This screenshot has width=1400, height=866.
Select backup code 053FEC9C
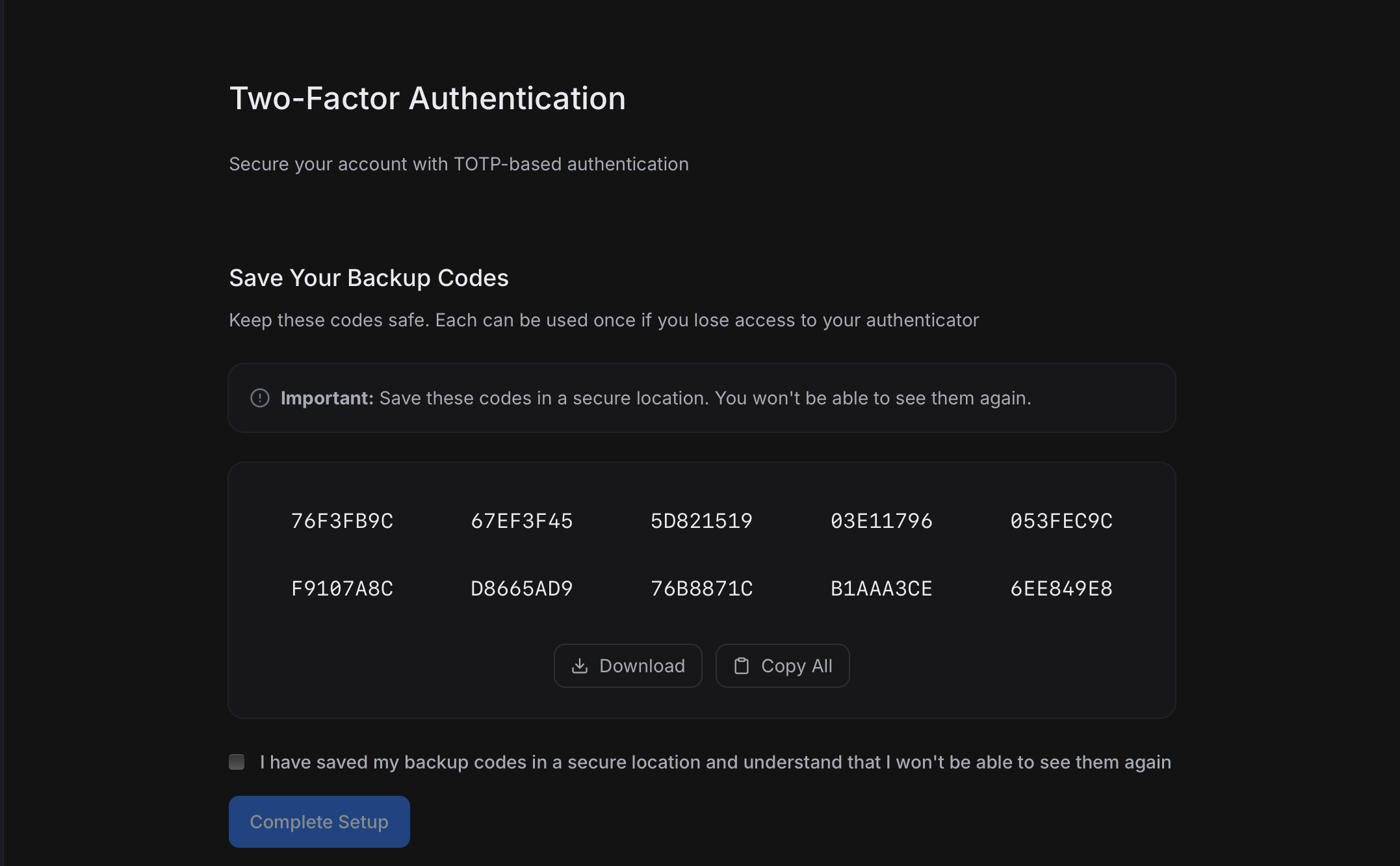click(x=1061, y=521)
